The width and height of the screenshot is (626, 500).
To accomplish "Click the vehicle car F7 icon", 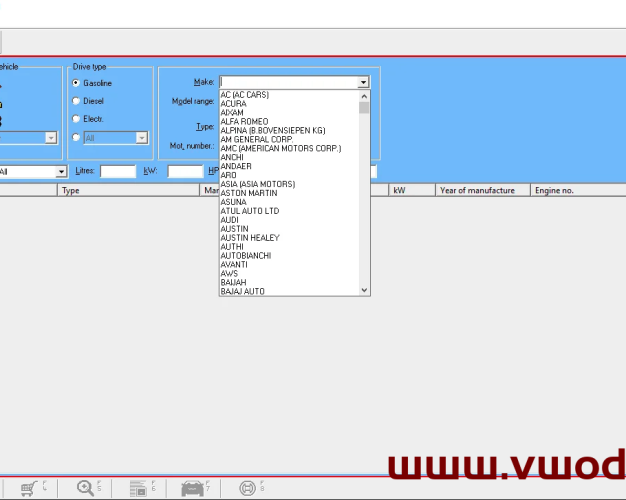I will pos(192,488).
